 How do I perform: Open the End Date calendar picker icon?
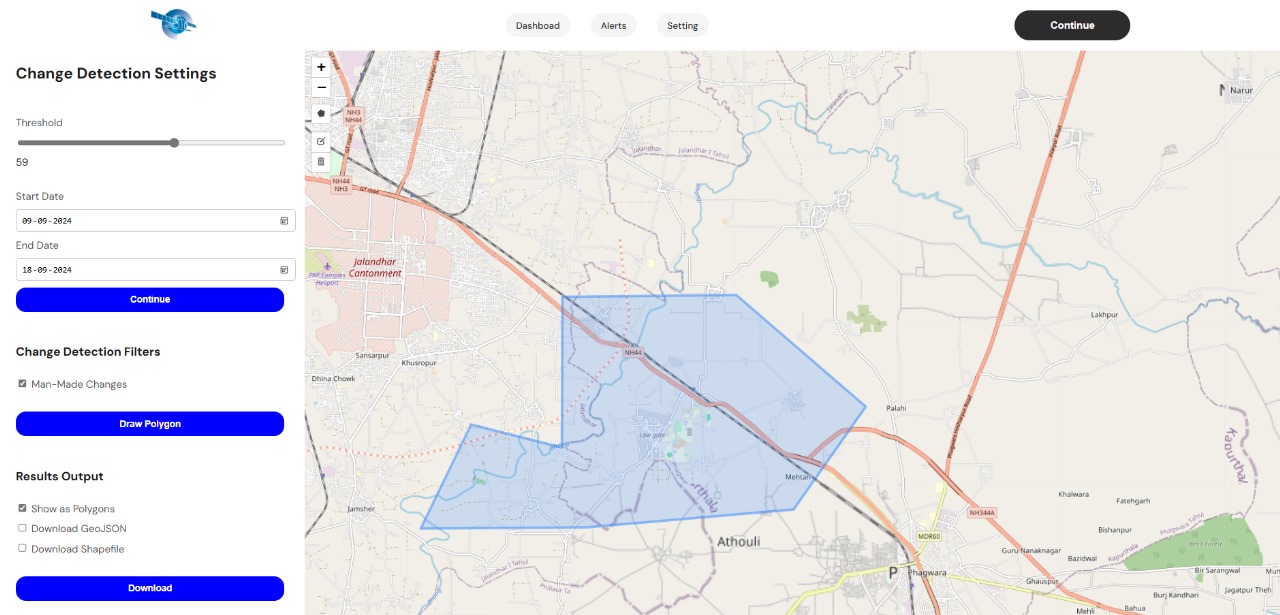[284, 270]
